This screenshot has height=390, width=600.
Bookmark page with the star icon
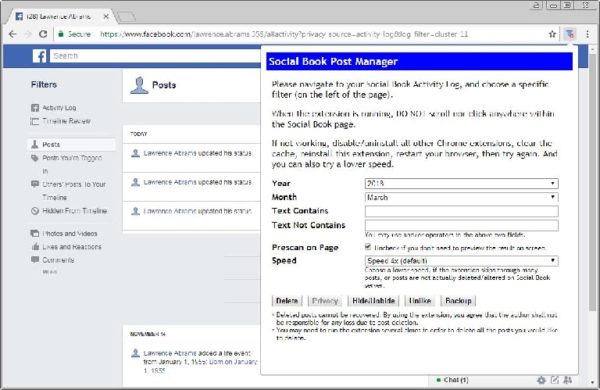coord(552,34)
